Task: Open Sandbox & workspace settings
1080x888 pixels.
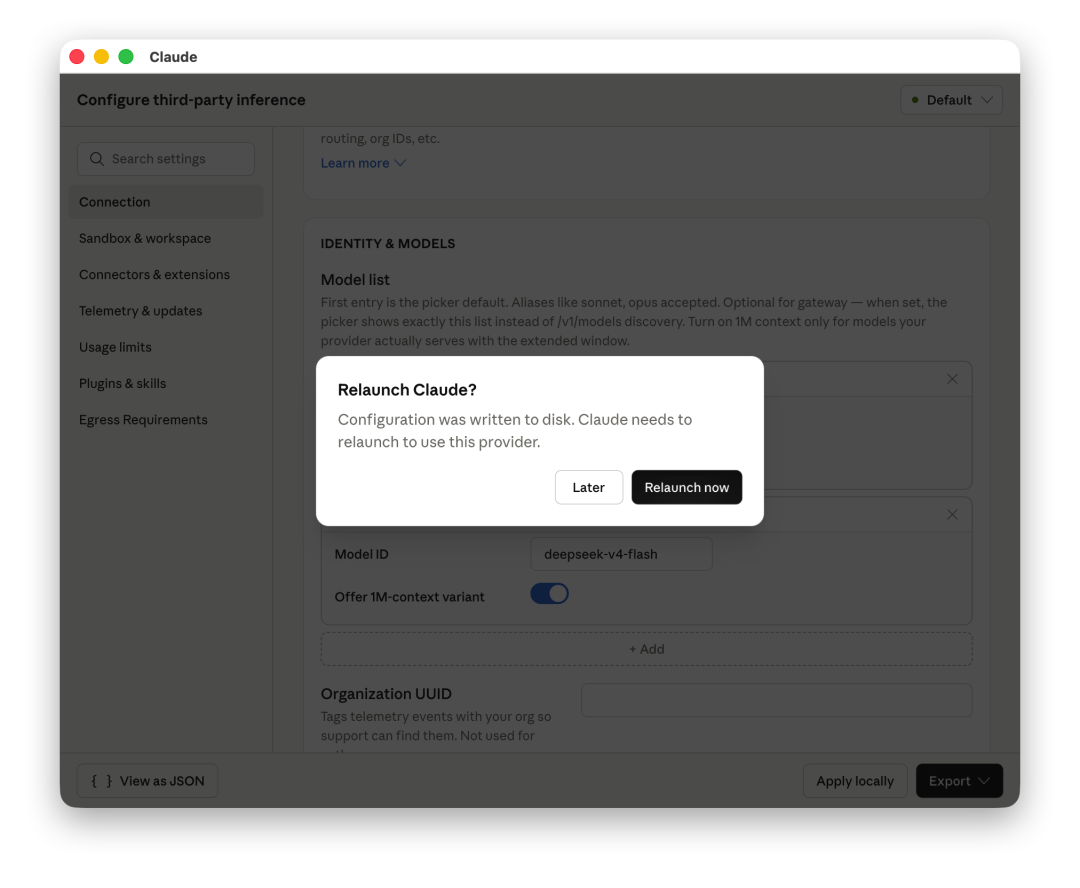Action: point(145,238)
